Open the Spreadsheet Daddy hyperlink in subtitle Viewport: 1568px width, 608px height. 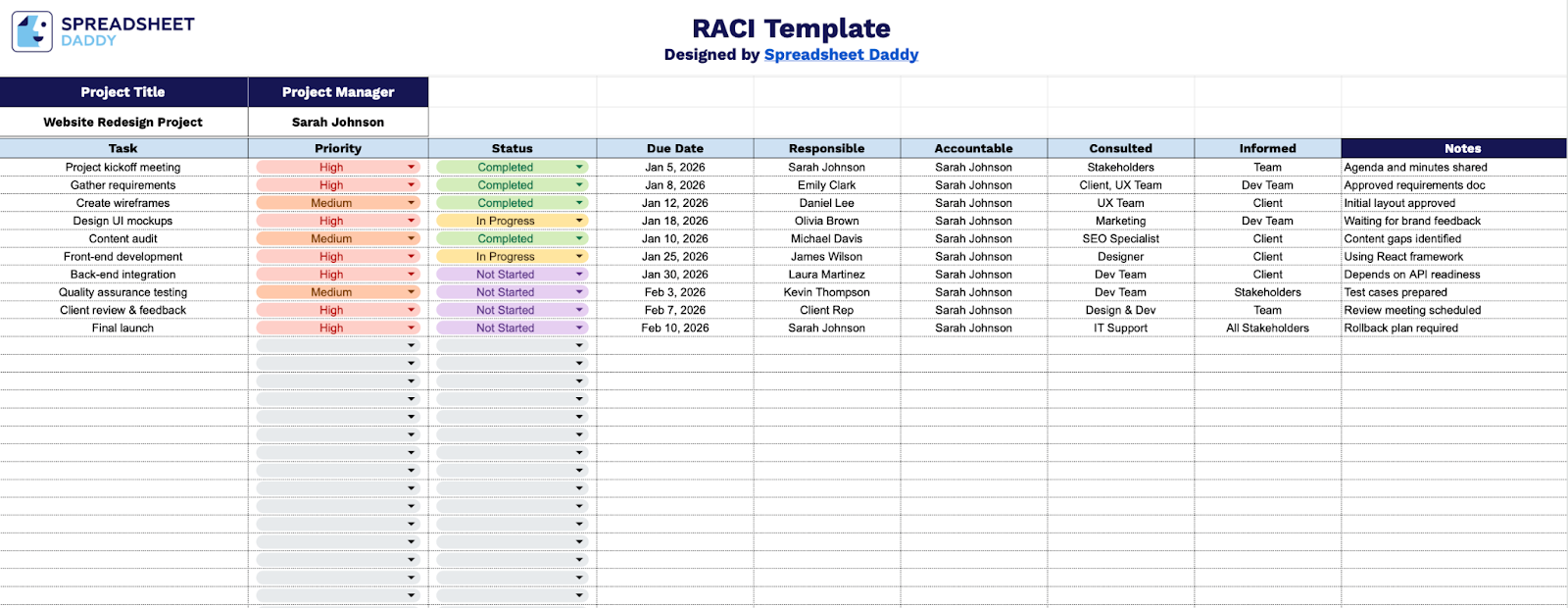841,55
